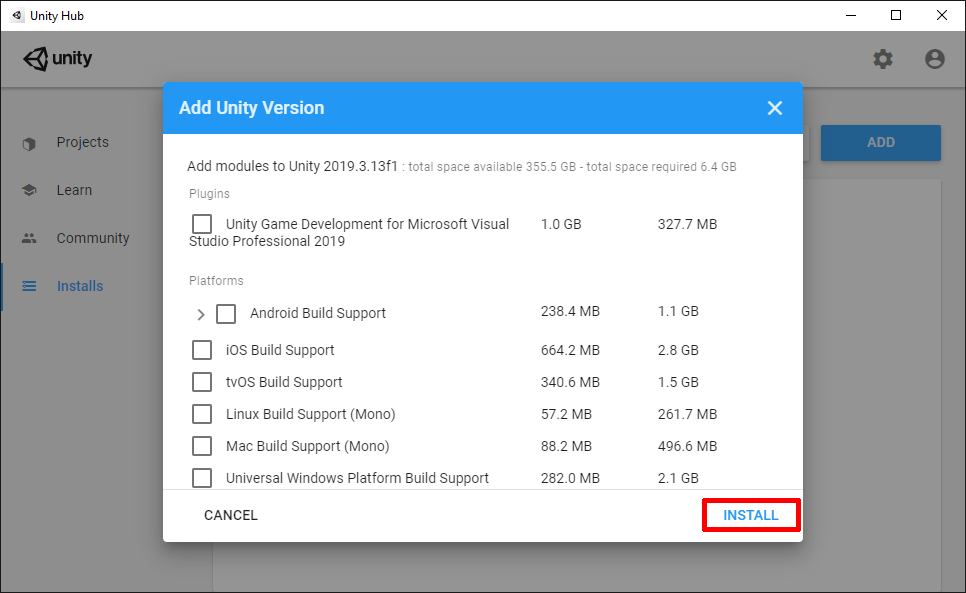Enable Android Build Support
This screenshot has width=966, height=593.
point(226,314)
